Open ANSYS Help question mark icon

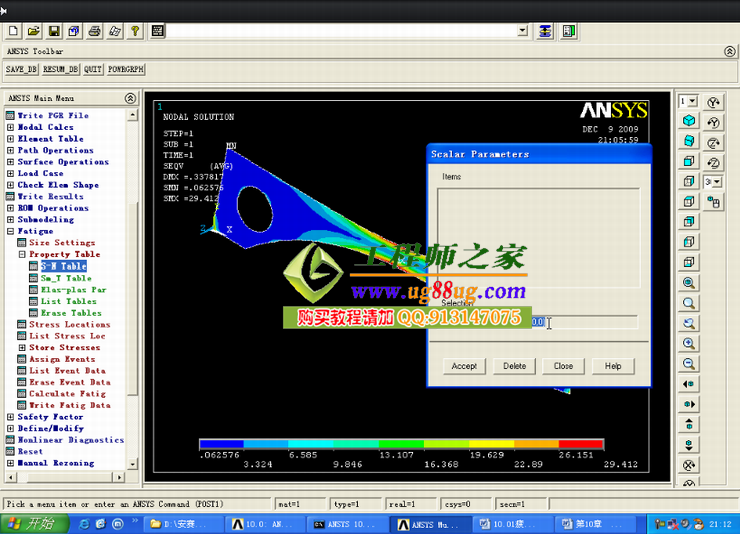click(x=135, y=31)
